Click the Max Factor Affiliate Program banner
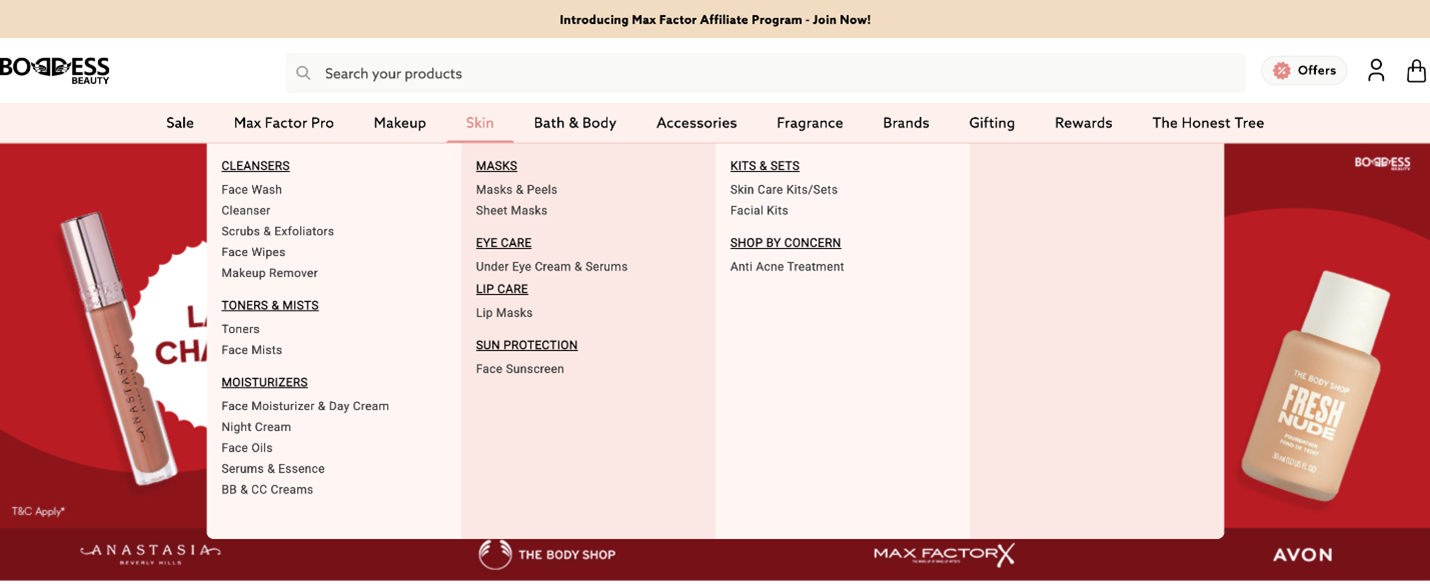The image size is (1430, 584). point(714,19)
